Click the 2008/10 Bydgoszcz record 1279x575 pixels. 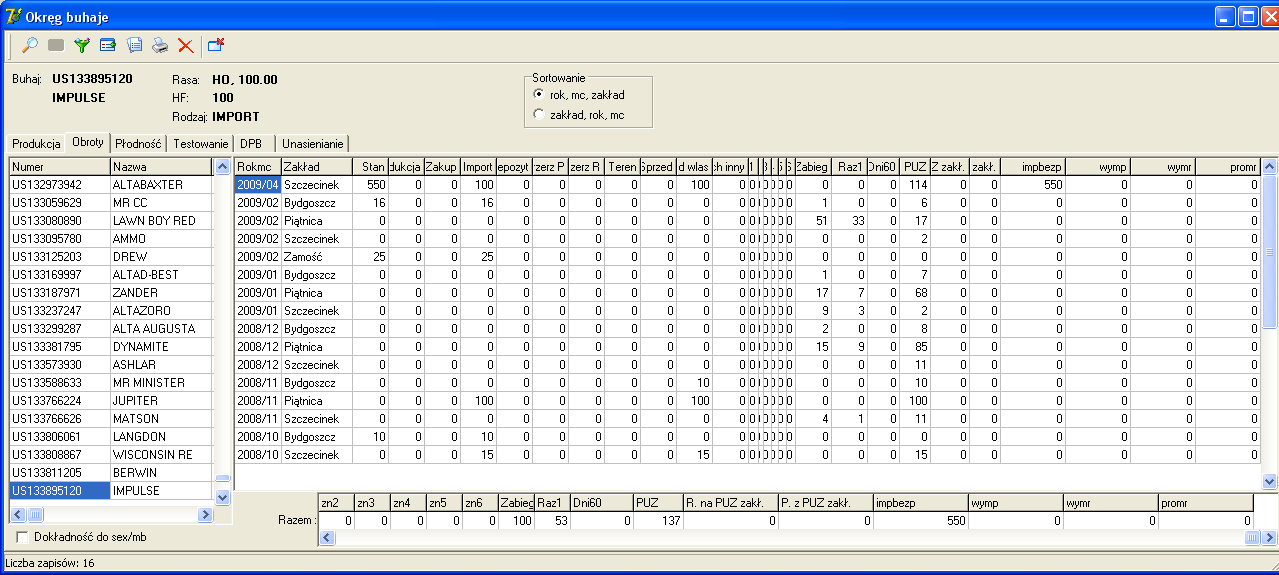point(316,437)
